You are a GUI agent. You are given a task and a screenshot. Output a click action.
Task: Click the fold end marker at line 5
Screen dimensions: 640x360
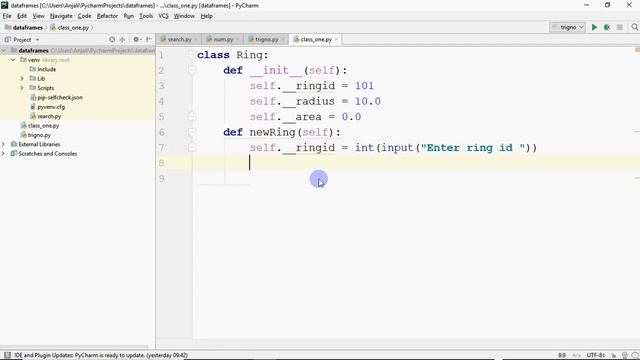pyautogui.click(x=192, y=117)
